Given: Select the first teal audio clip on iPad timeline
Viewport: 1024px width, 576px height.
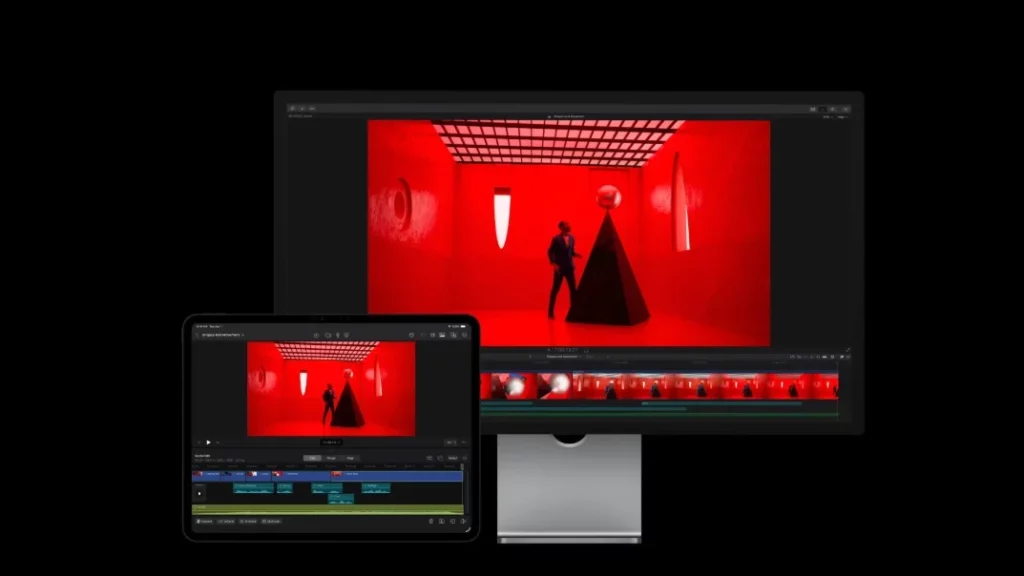Looking at the screenshot, I should (253, 488).
